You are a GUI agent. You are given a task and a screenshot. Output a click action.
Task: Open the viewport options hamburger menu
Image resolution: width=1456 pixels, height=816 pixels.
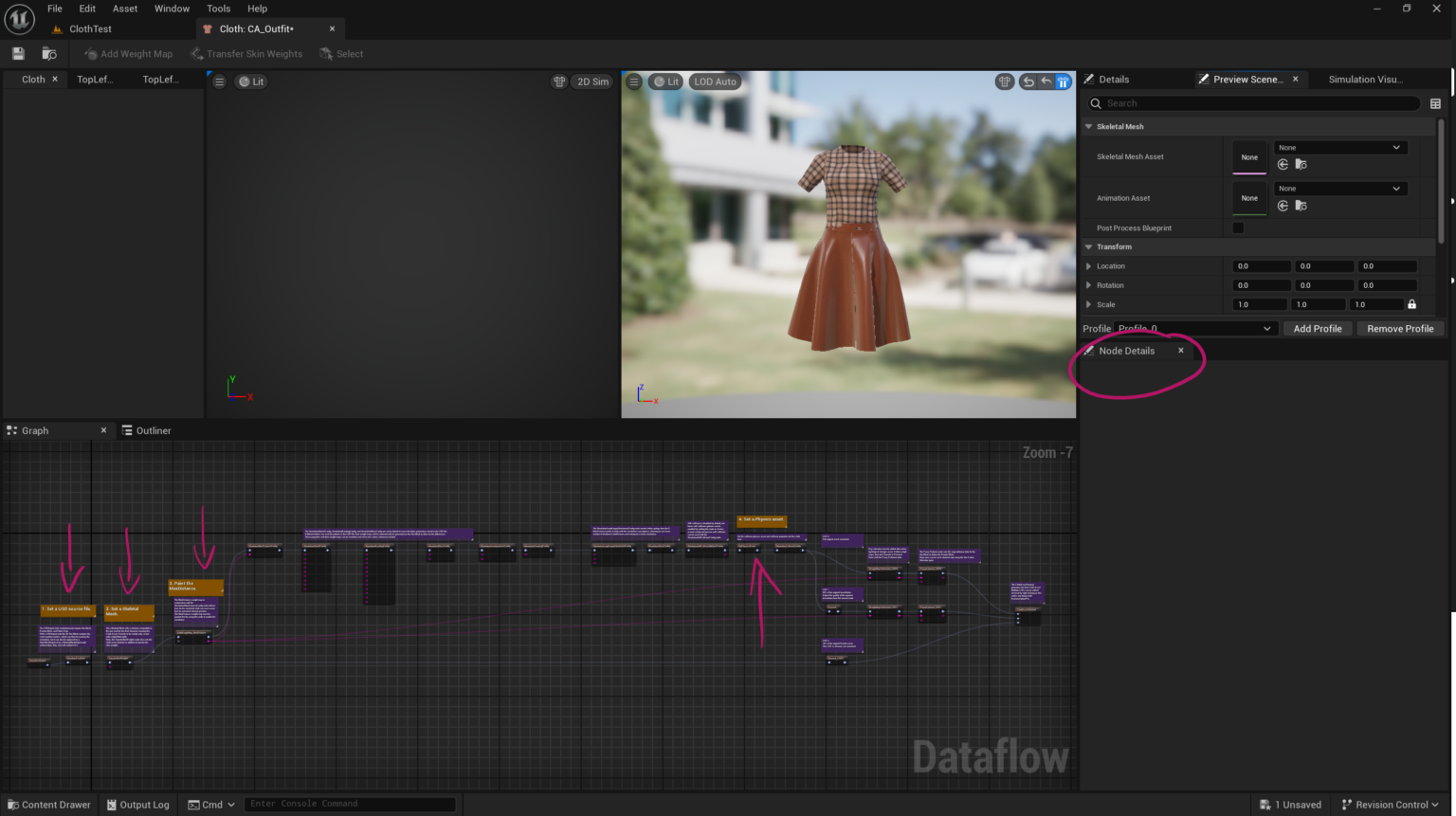pos(633,82)
